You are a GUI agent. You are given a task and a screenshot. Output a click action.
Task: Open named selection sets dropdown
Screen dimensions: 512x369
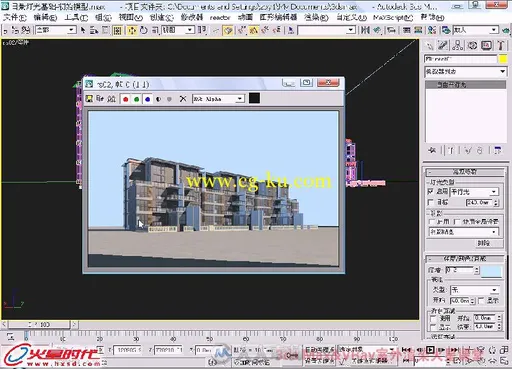(x=326, y=30)
